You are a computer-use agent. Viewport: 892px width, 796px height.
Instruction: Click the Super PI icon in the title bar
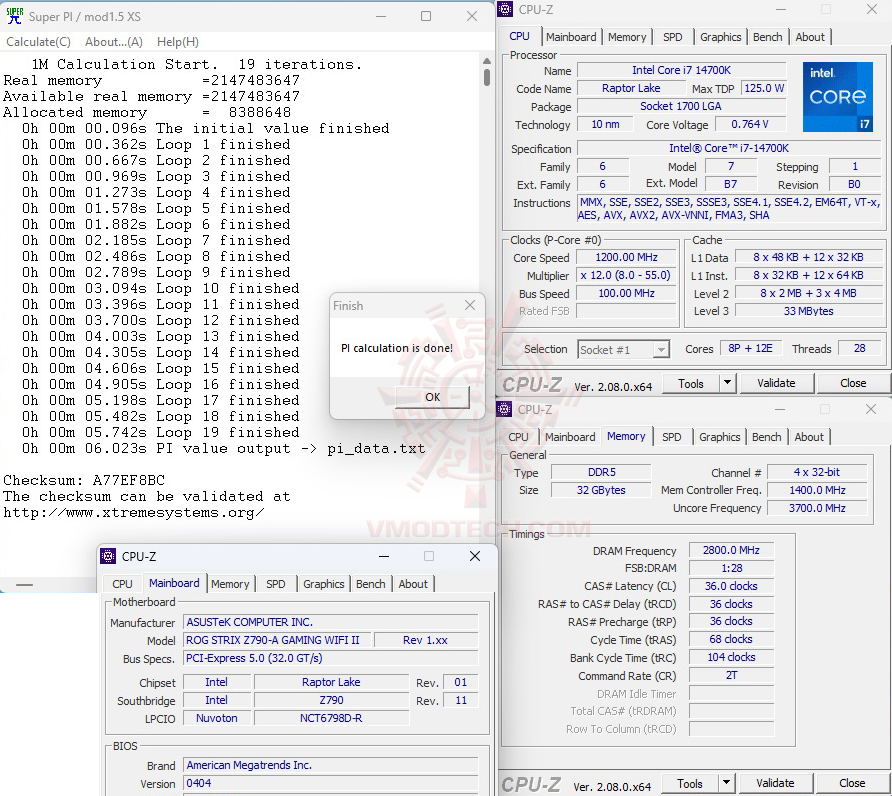pos(14,15)
